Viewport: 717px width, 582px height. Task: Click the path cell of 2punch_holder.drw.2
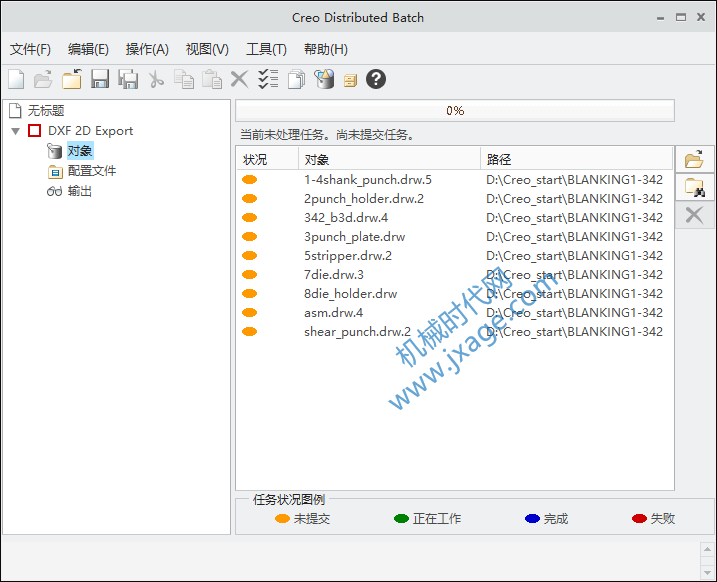[x=574, y=199]
